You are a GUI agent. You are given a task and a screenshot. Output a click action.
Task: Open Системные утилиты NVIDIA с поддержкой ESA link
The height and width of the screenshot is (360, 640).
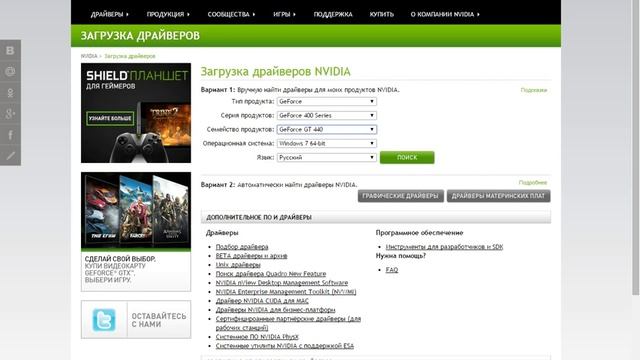284,346
